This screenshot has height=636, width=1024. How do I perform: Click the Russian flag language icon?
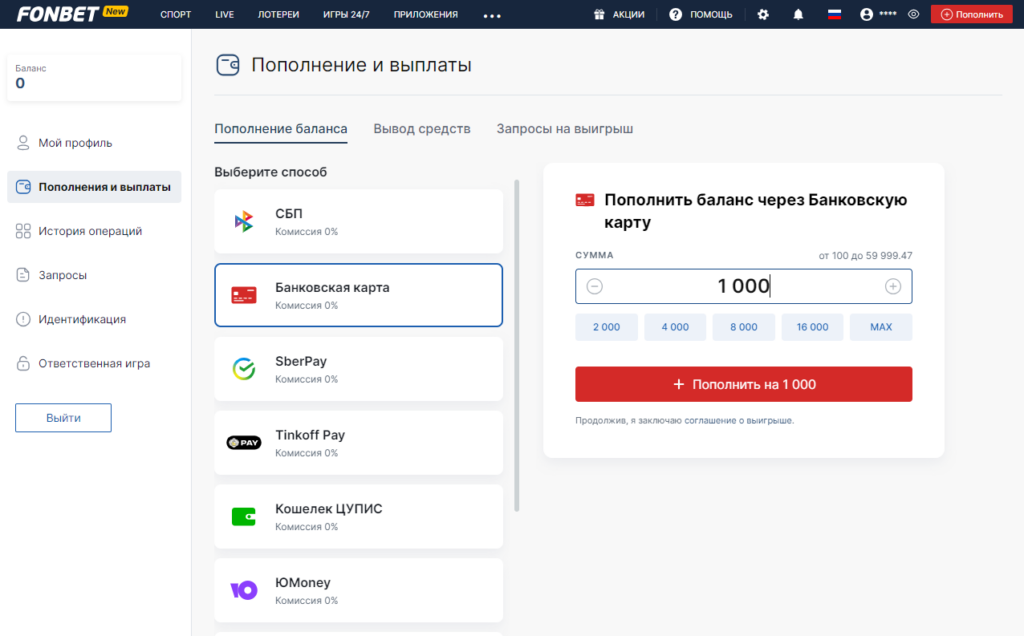point(834,14)
